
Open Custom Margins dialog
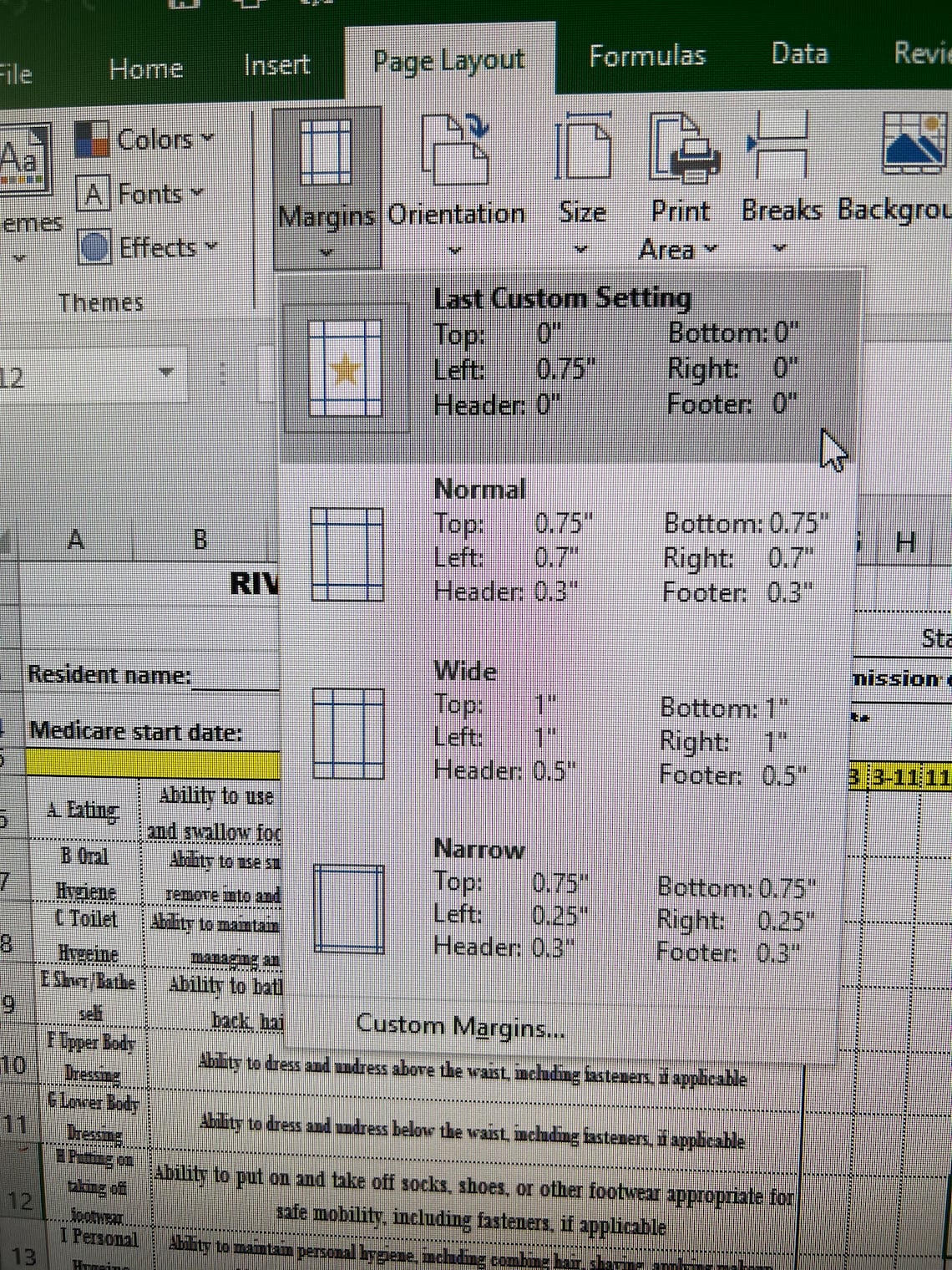(x=461, y=1025)
